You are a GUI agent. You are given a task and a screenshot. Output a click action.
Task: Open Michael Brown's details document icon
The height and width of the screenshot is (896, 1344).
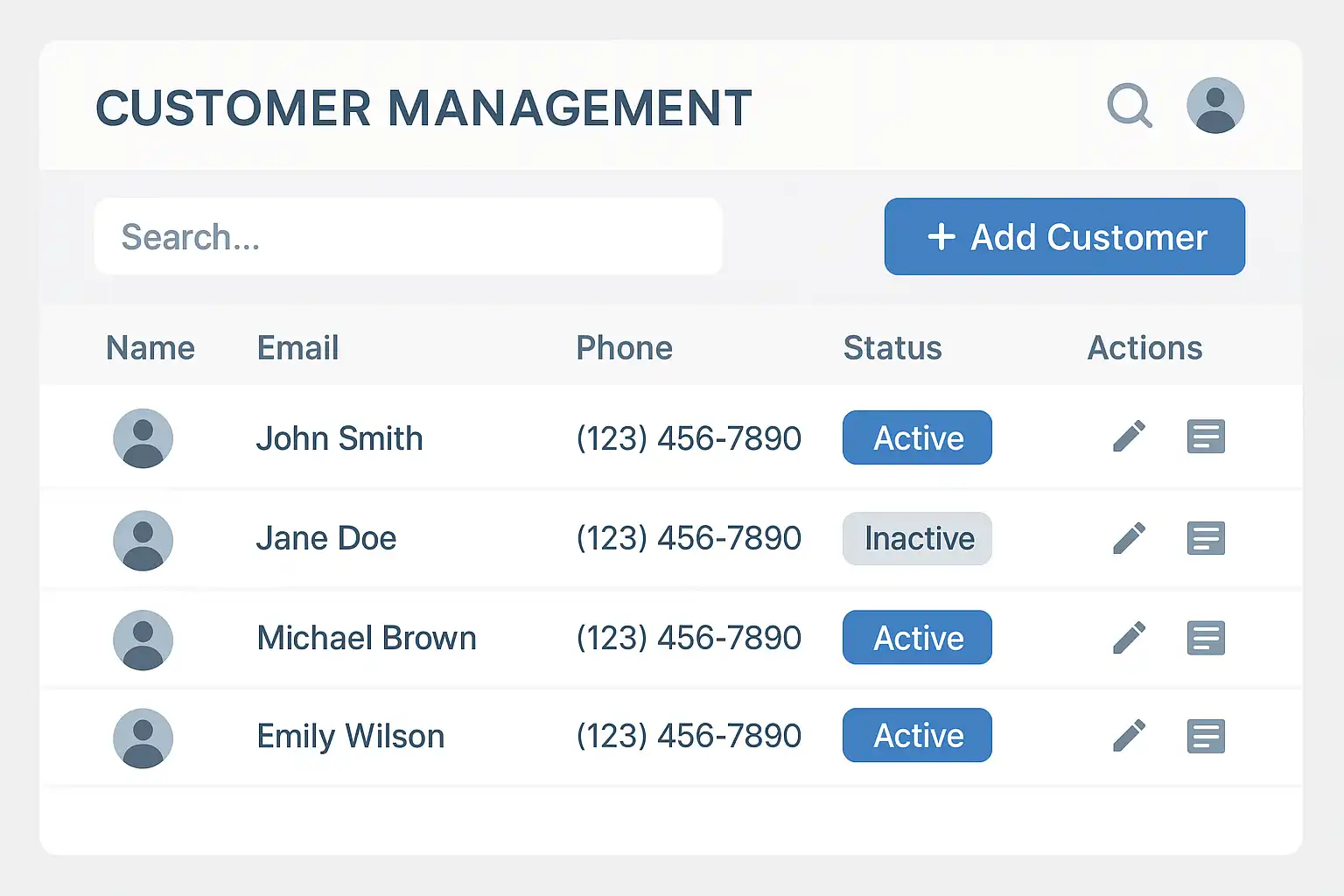[x=1206, y=638]
